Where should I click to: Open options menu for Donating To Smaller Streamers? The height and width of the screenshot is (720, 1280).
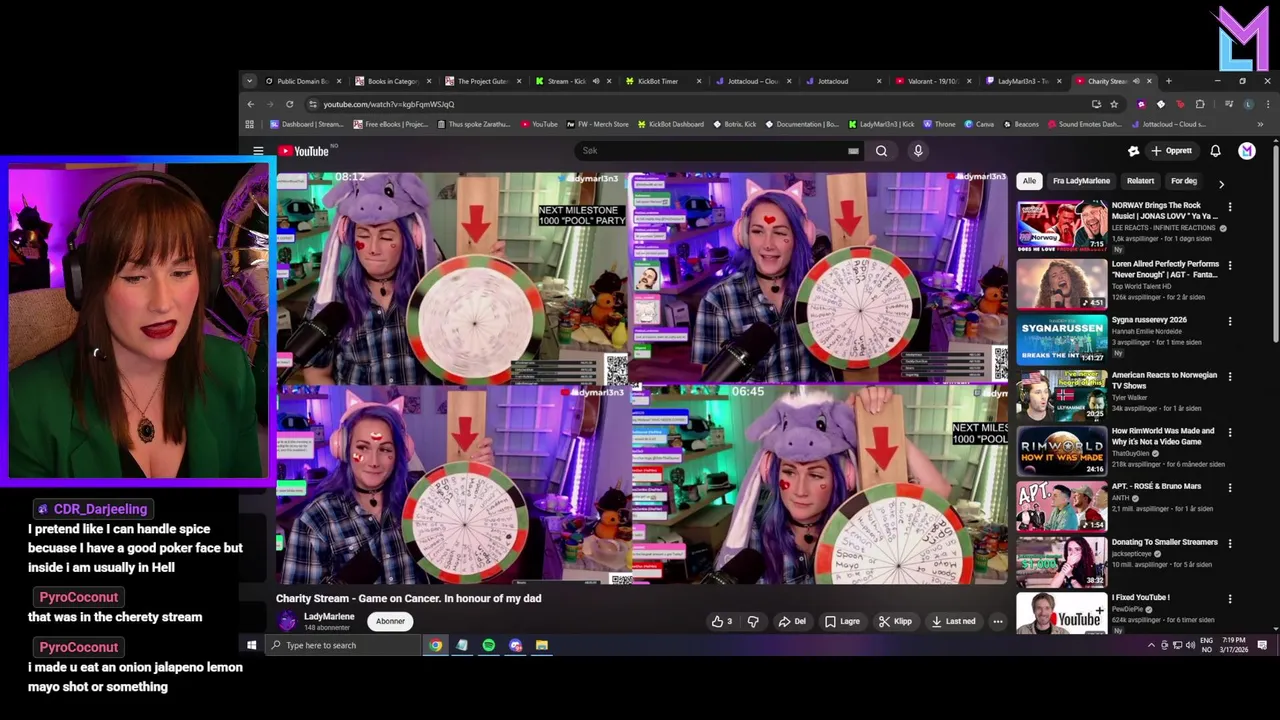click(x=1230, y=543)
